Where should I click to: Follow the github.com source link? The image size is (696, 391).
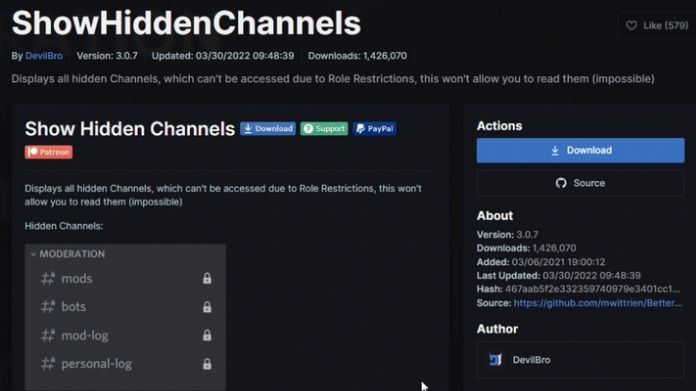pyautogui.click(x=597, y=303)
